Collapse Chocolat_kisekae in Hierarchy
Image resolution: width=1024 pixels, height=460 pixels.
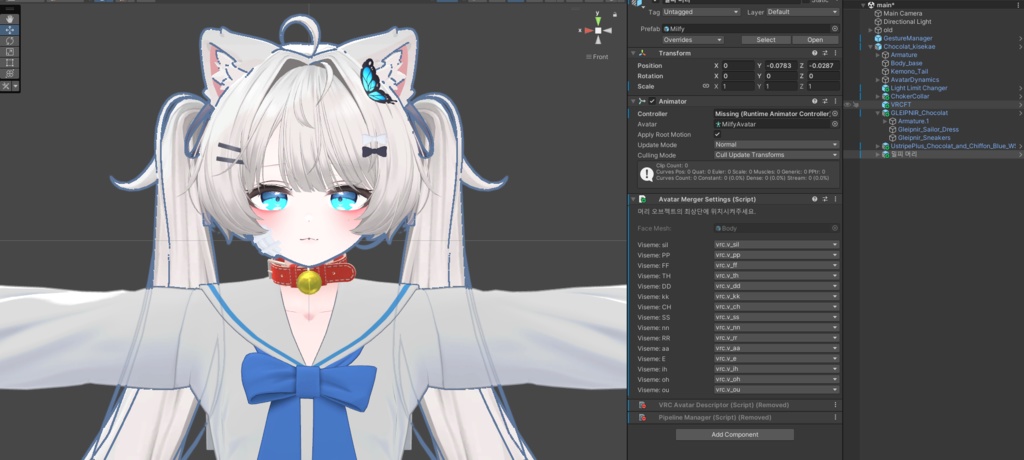coord(871,47)
